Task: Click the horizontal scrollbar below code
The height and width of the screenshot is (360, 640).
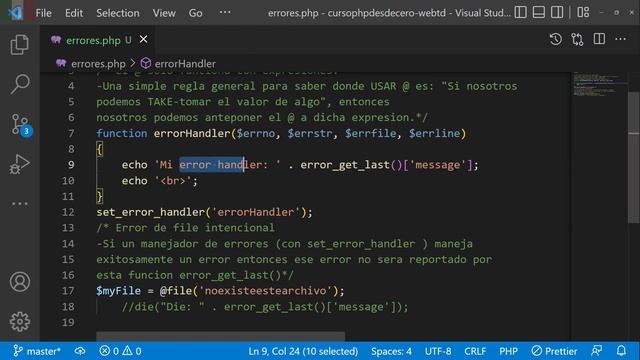Action: tap(220, 336)
